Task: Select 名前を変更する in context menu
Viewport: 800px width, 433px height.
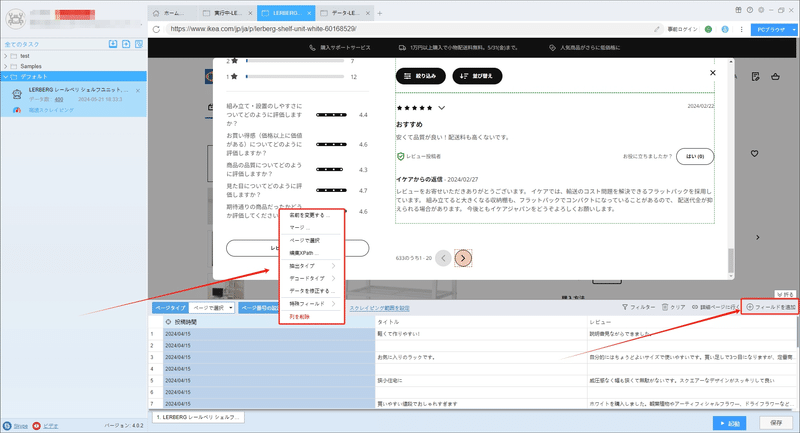Action: tap(312, 215)
